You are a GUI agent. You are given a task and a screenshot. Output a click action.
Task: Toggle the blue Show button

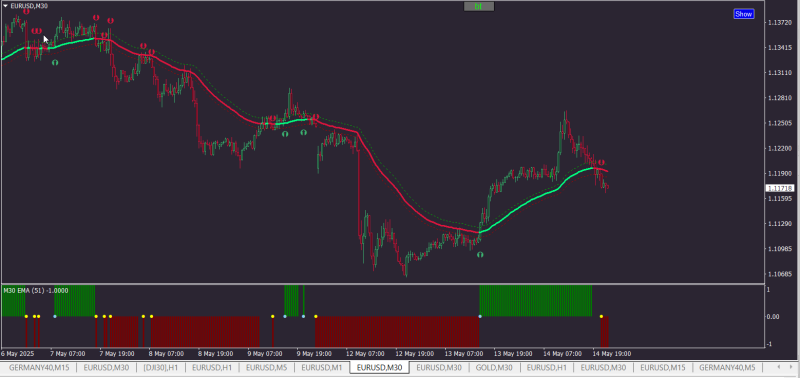tap(743, 14)
